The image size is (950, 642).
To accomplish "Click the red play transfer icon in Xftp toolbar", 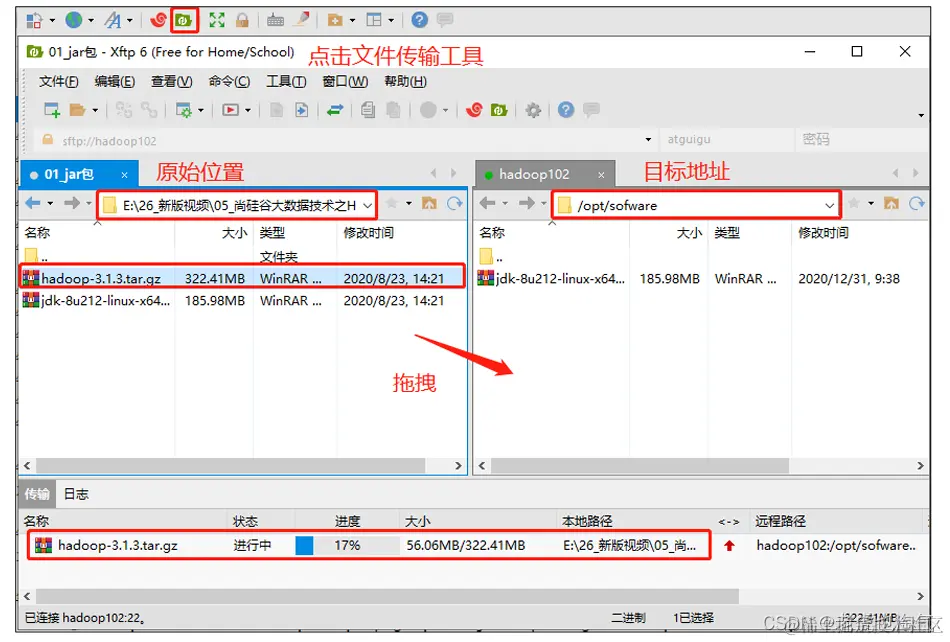I will (x=230, y=110).
